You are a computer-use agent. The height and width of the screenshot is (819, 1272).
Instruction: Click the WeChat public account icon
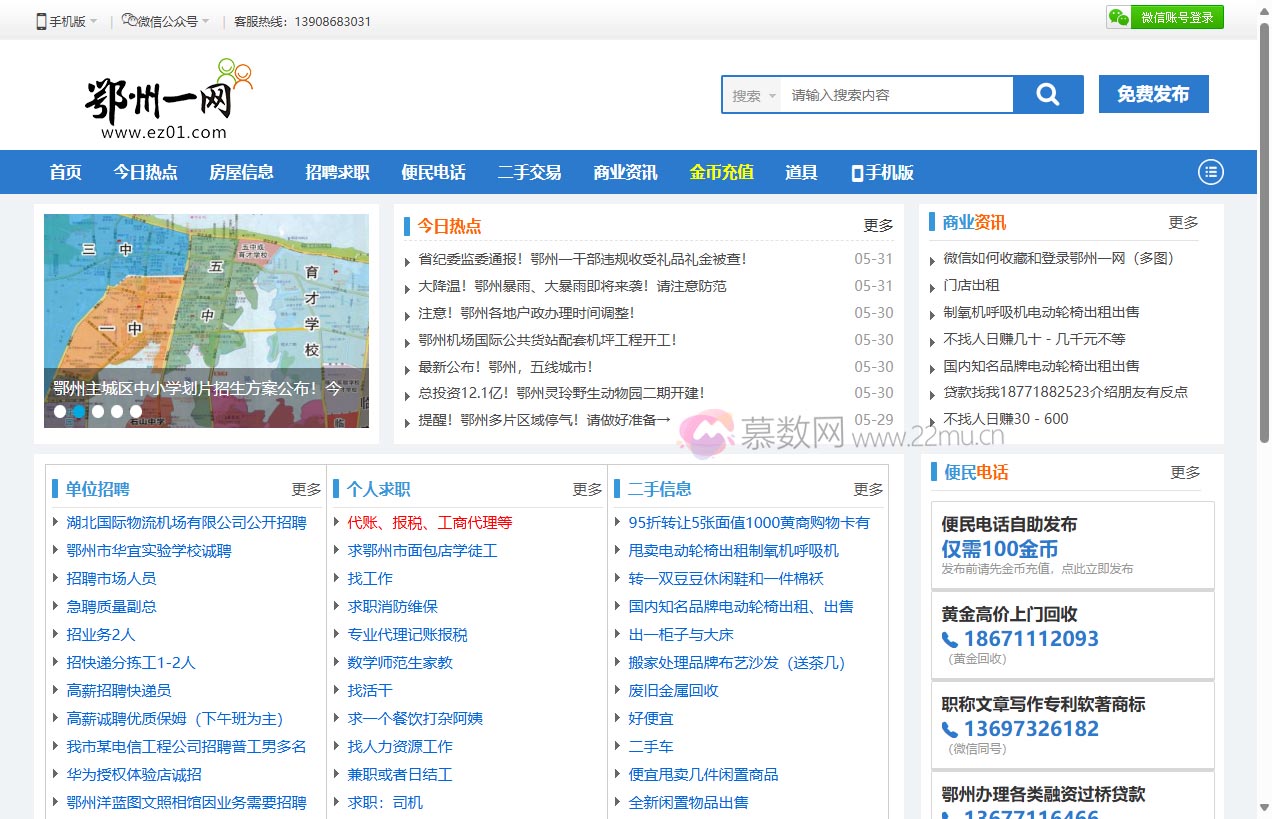click(x=129, y=20)
